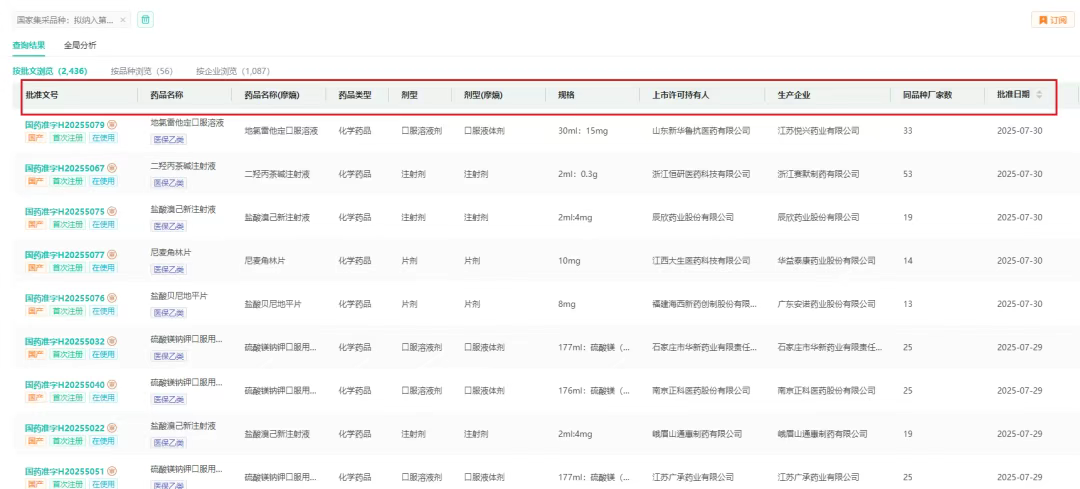Click the 药品名称(摩熵) column header
The width and height of the screenshot is (1080, 489).
pos(272,96)
